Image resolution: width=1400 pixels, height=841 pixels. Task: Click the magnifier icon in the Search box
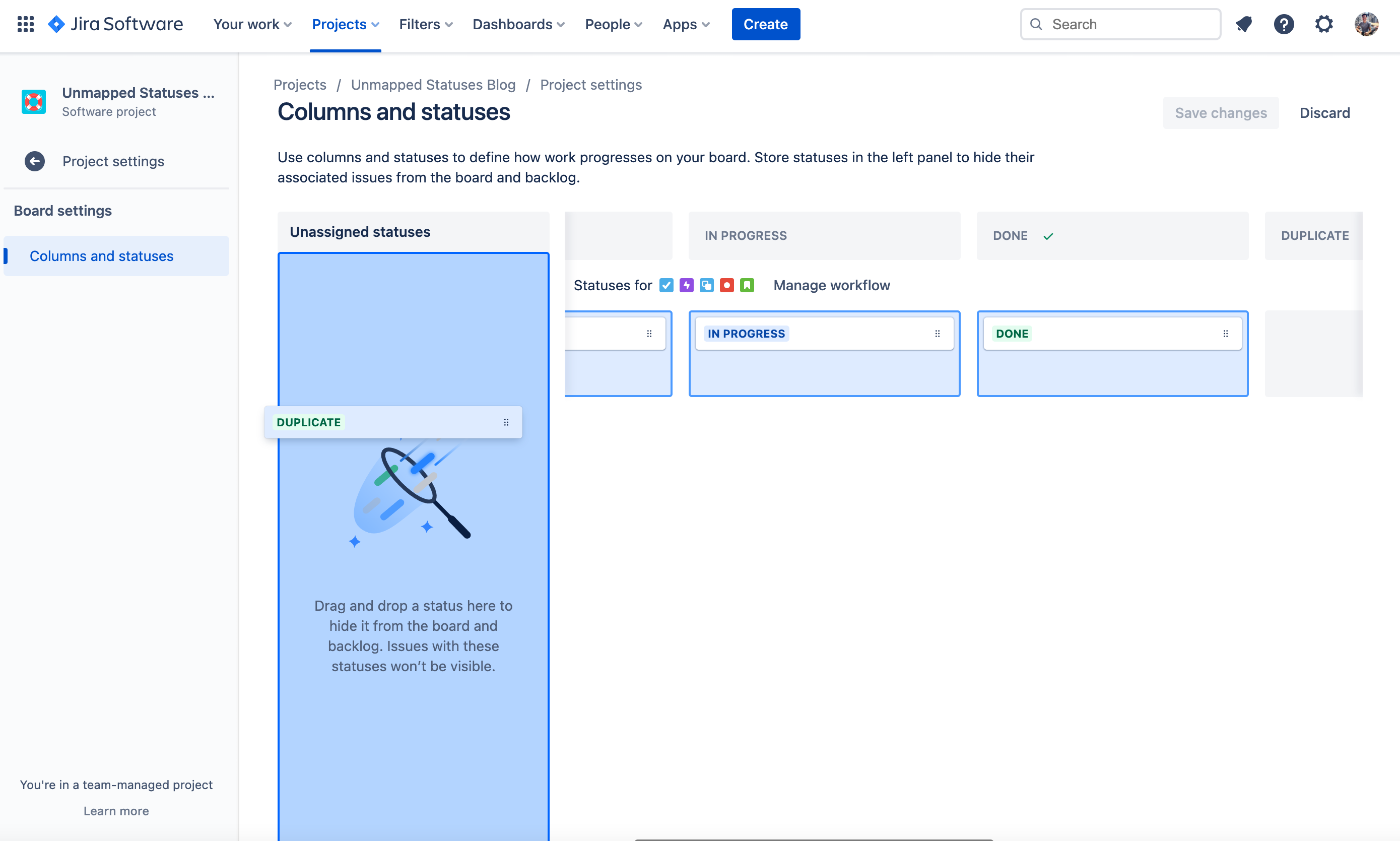(1036, 24)
